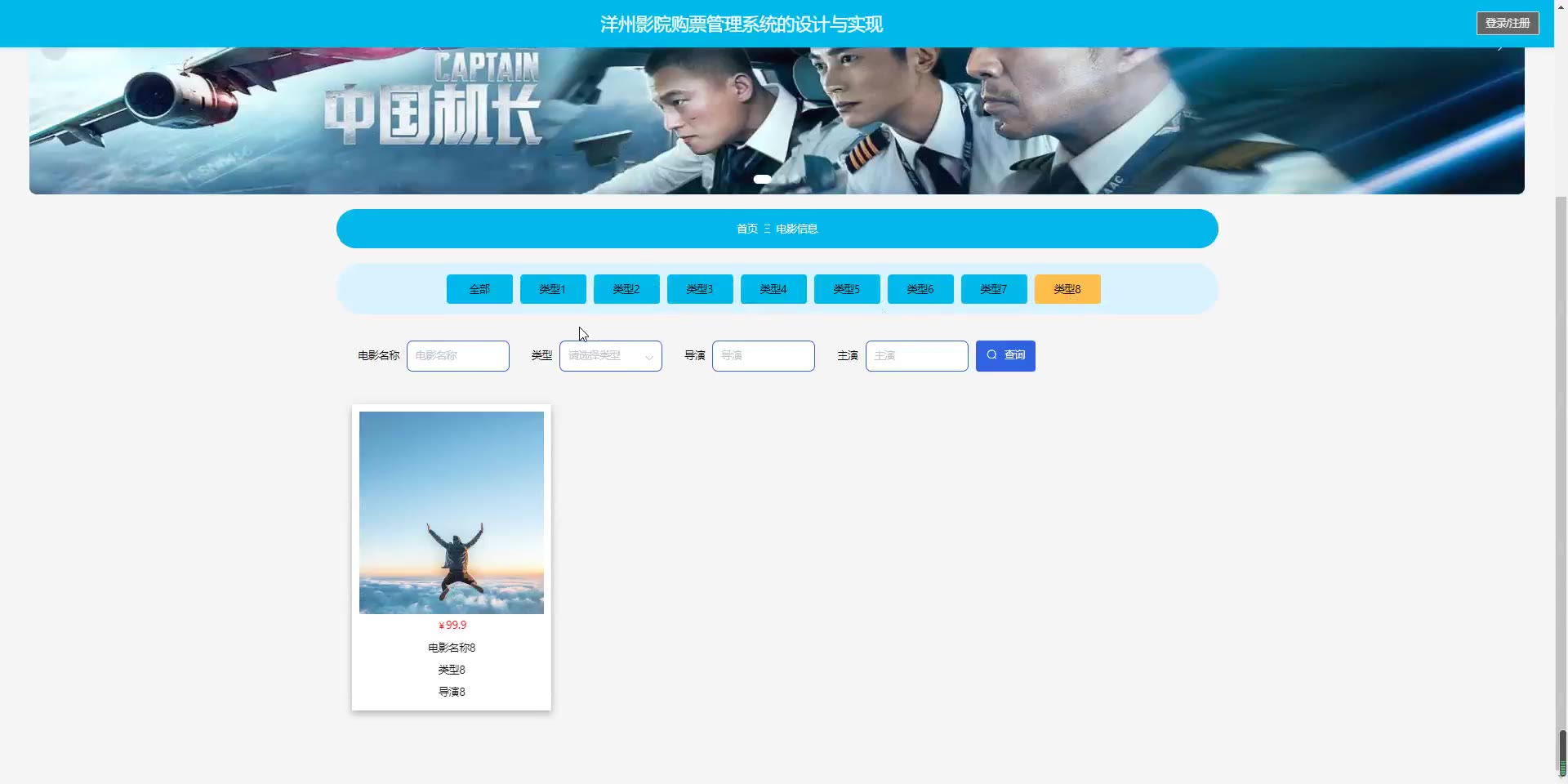Open the 请选择类型 dropdown

pos(611,356)
